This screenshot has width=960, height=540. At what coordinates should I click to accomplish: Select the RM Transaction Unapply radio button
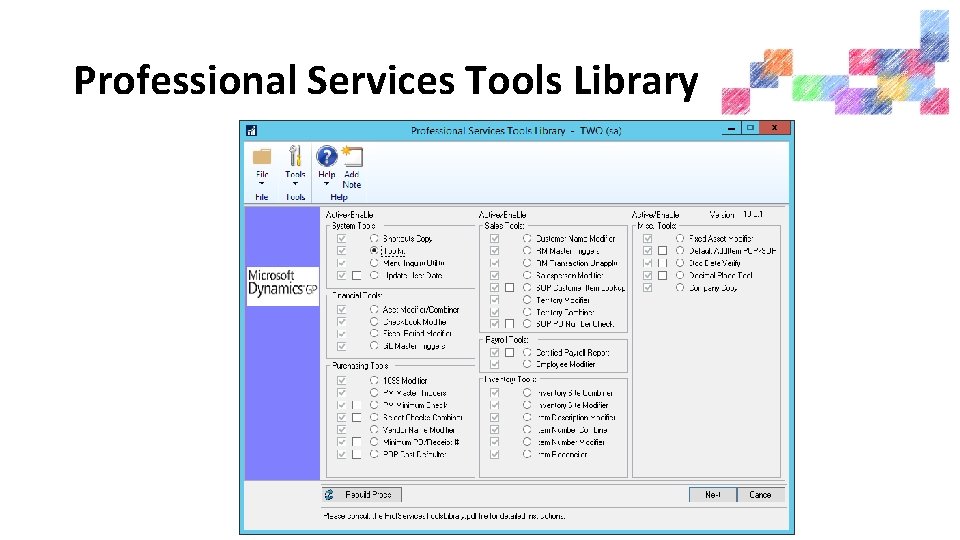coord(527,263)
